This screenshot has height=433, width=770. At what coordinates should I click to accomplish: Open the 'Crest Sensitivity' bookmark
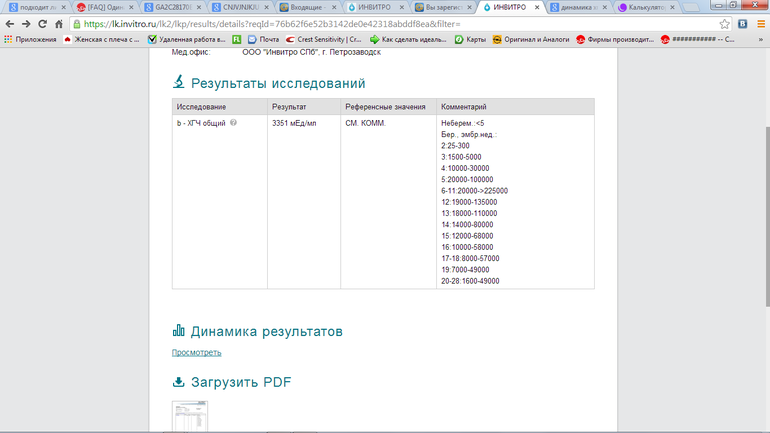(x=324, y=39)
